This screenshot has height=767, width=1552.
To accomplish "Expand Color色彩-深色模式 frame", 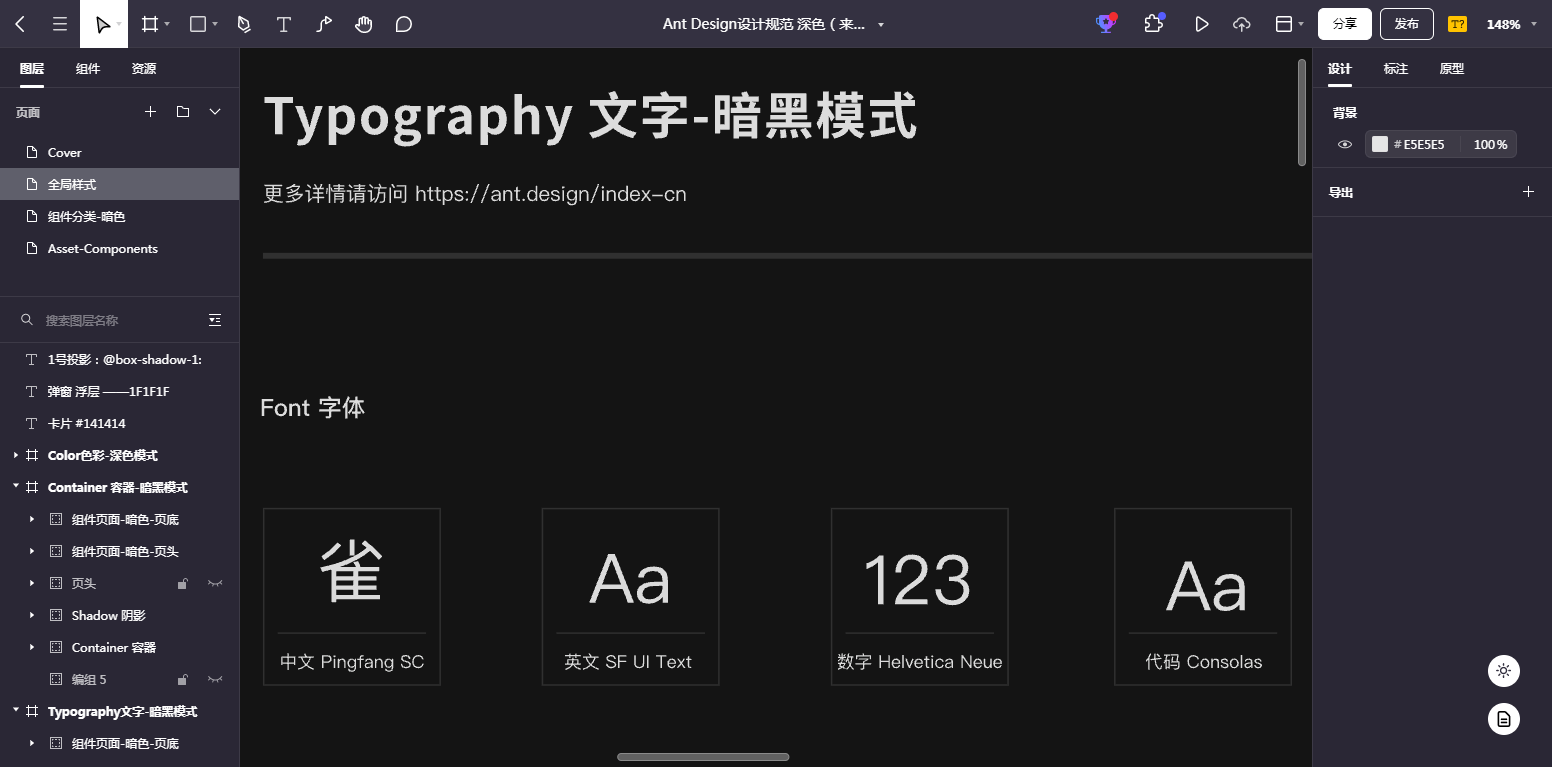I will [16, 455].
